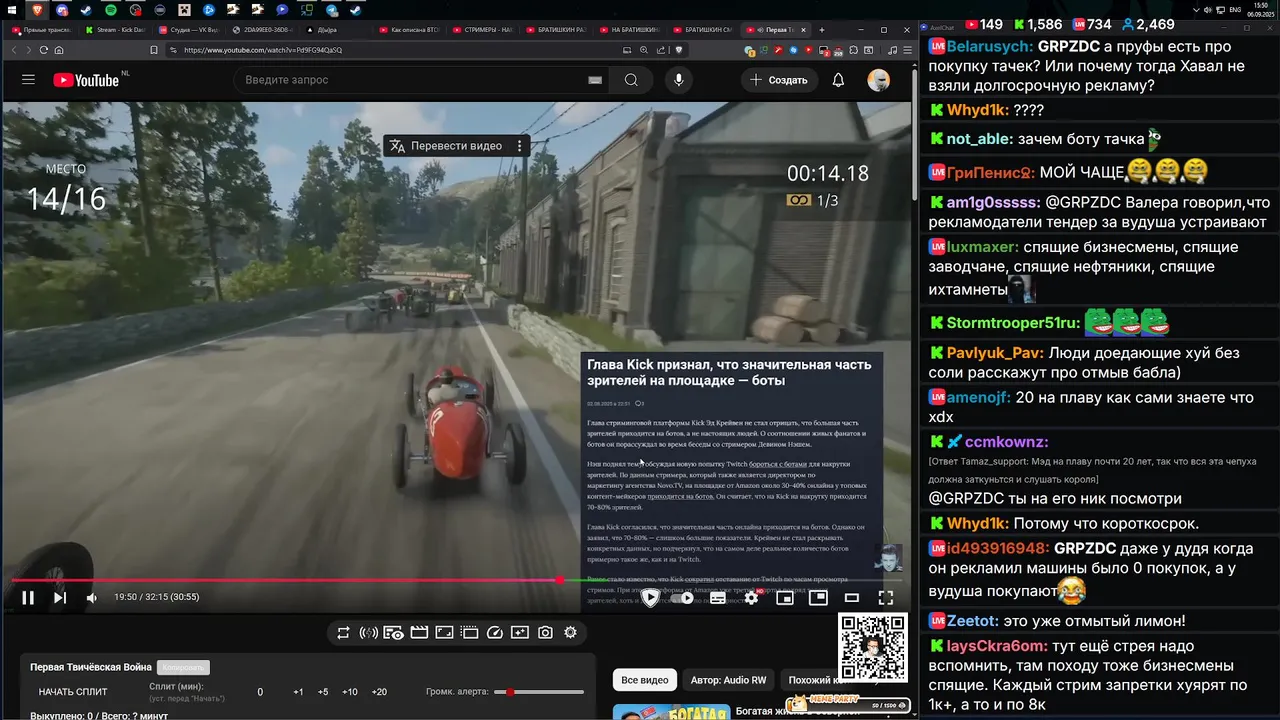Image resolution: width=1280 pixels, height=720 pixels.
Task: Click QR code overlay image
Action: point(872,647)
